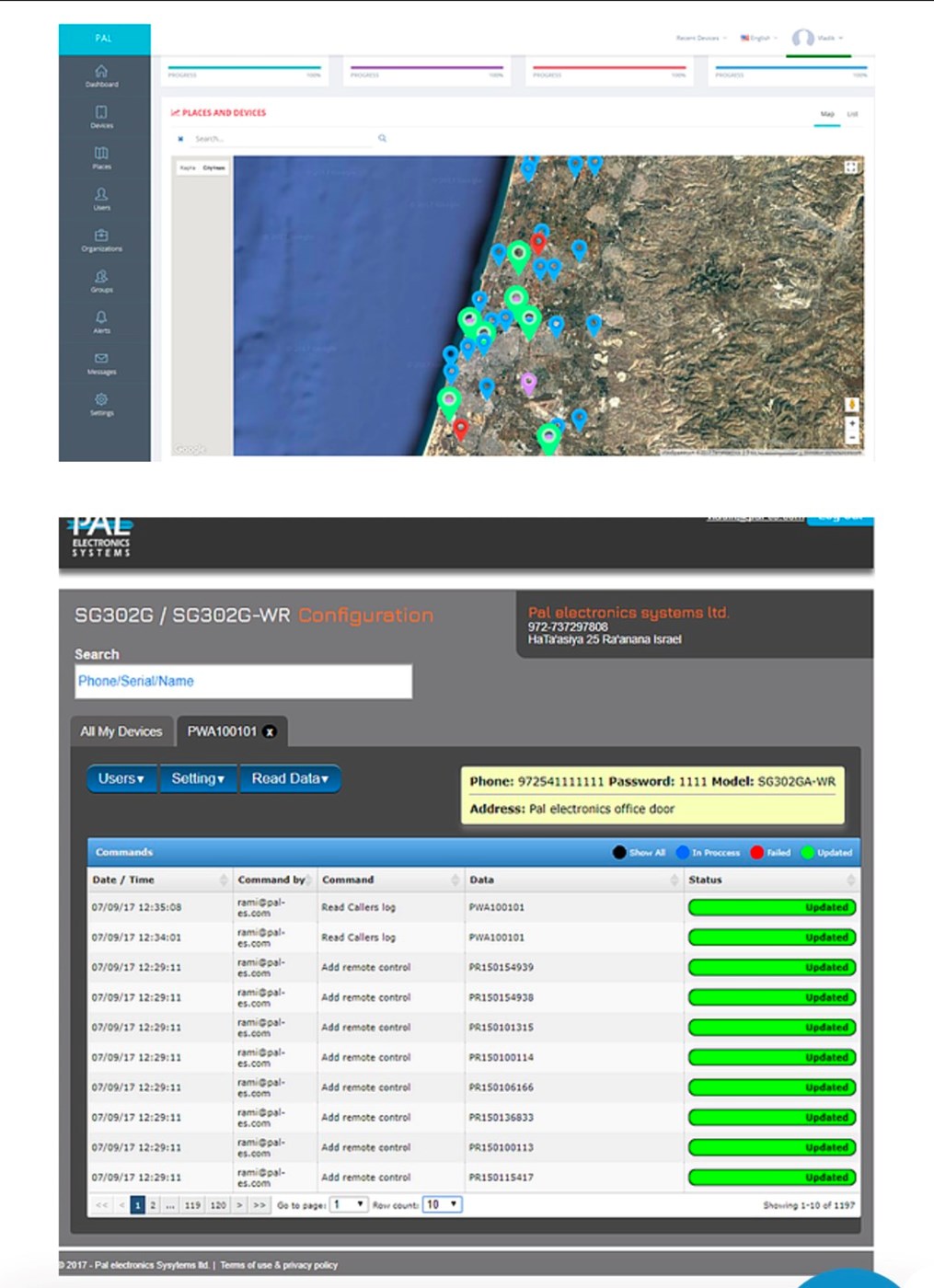
Task: Open Terms of use & privacy policy link
Action: pos(279,1265)
